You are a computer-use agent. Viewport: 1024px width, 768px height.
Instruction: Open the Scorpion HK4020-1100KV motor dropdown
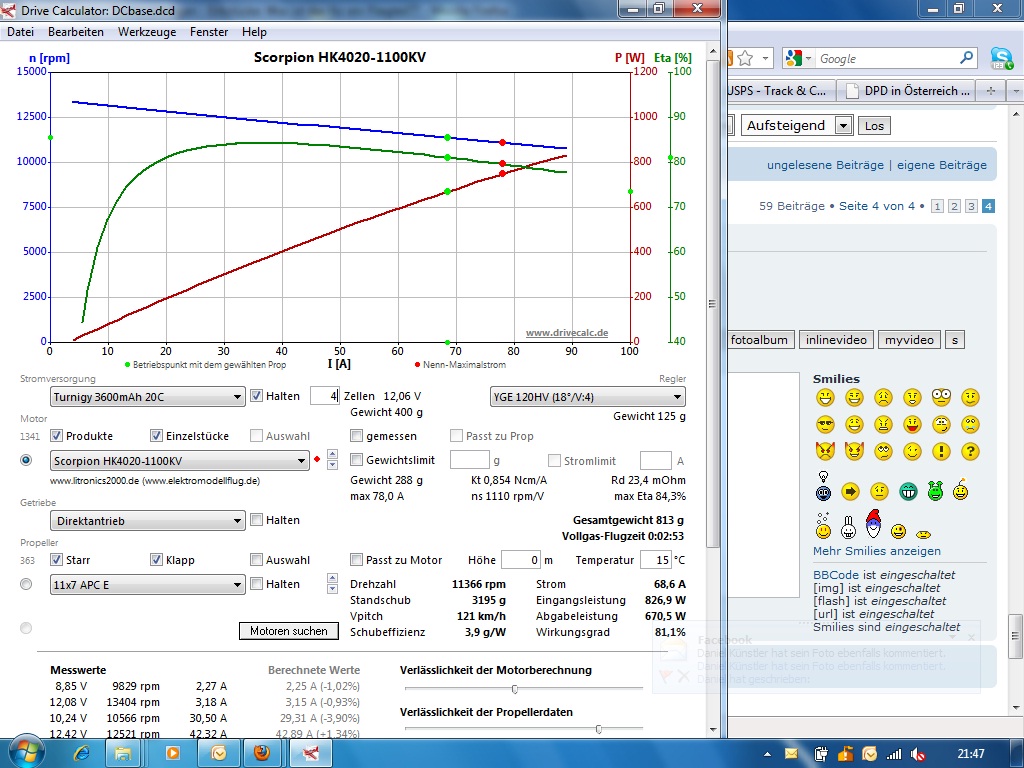tap(179, 461)
